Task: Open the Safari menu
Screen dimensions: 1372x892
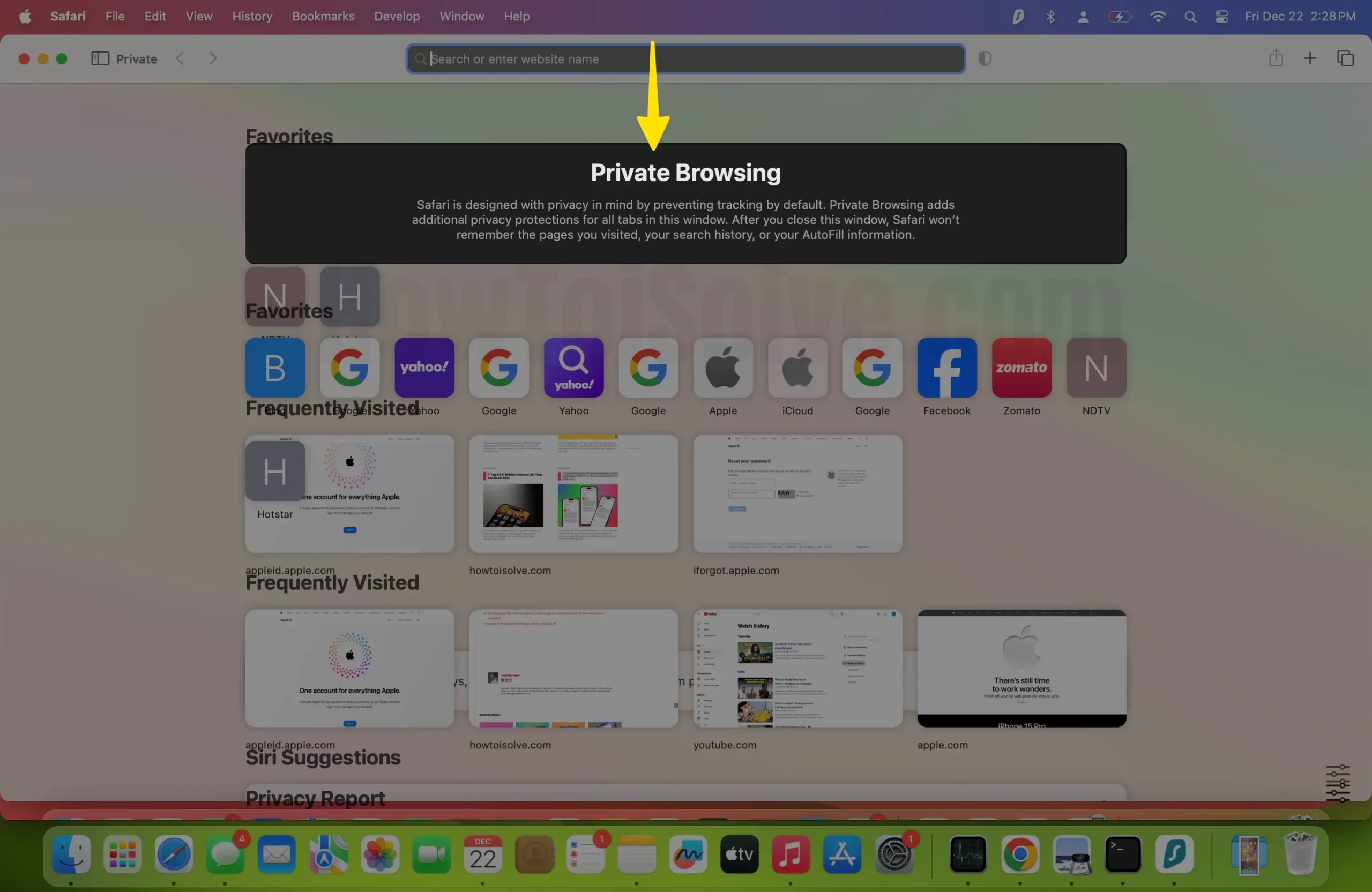Action: 68,16
